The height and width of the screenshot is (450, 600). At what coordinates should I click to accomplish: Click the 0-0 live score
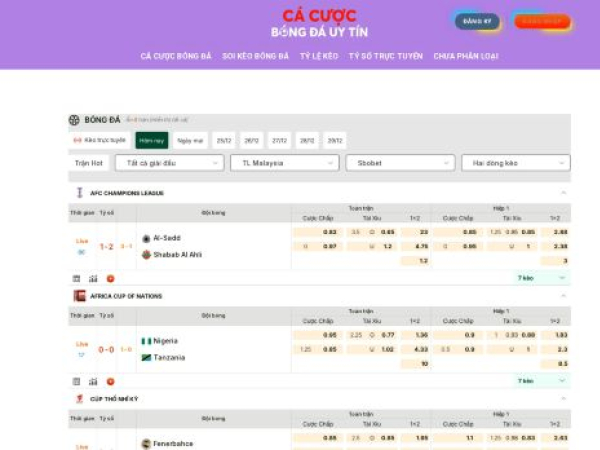106,350
